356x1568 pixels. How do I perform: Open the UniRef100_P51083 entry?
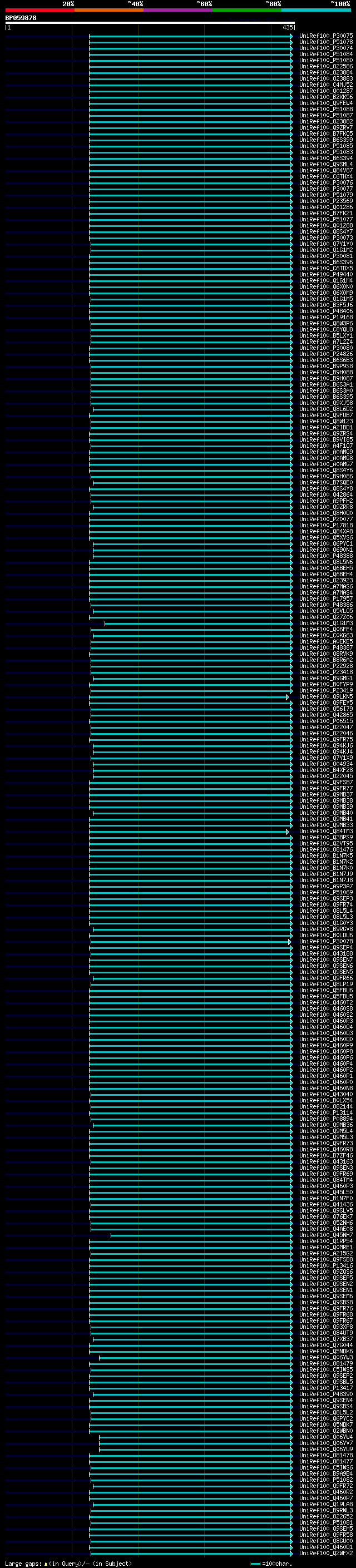326,152
